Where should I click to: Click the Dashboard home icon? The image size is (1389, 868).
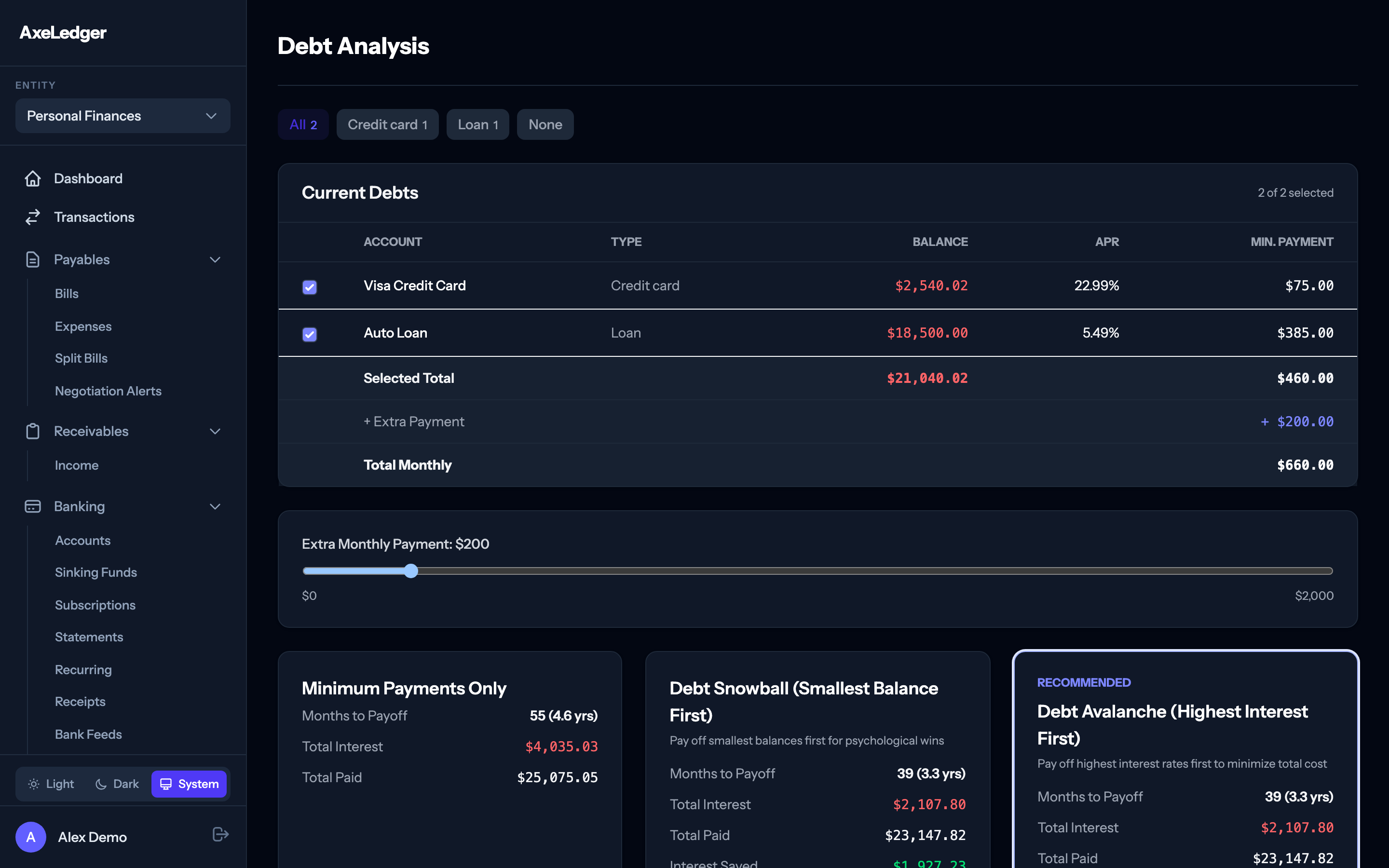pyautogui.click(x=33, y=178)
